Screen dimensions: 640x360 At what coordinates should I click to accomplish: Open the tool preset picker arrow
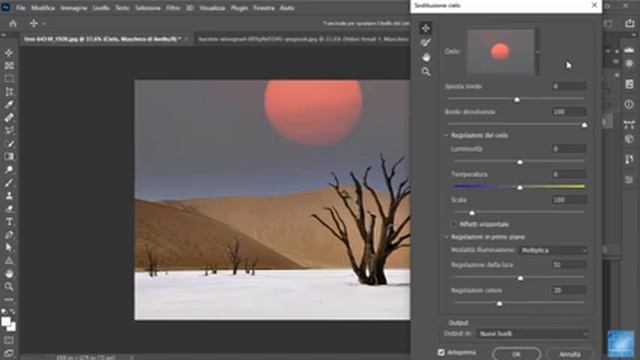(44, 24)
